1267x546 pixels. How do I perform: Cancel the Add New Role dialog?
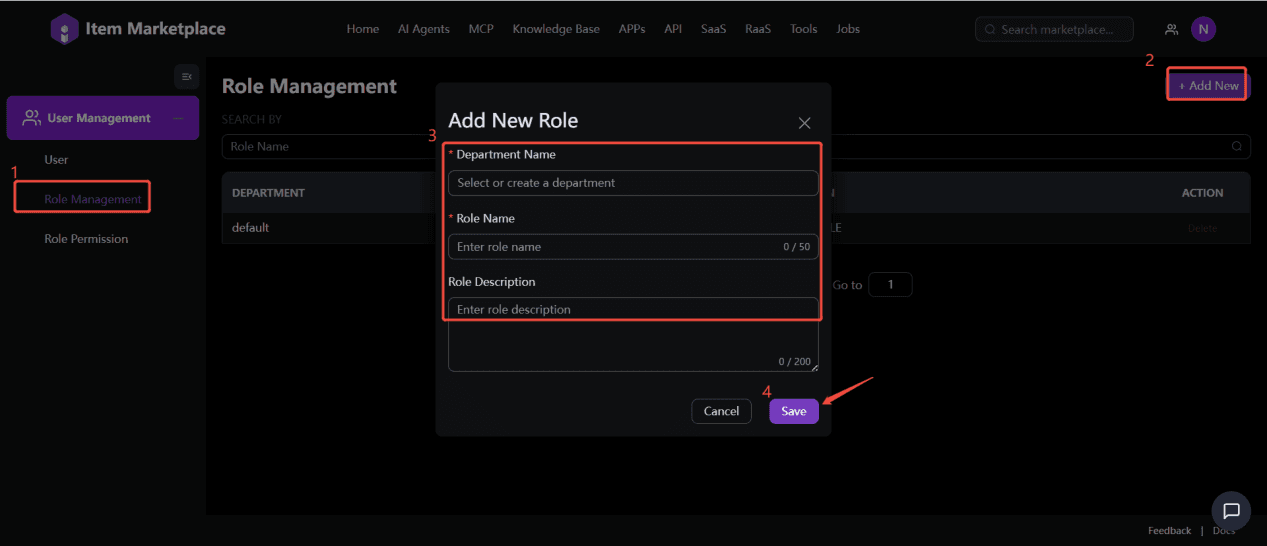[x=721, y=411]
